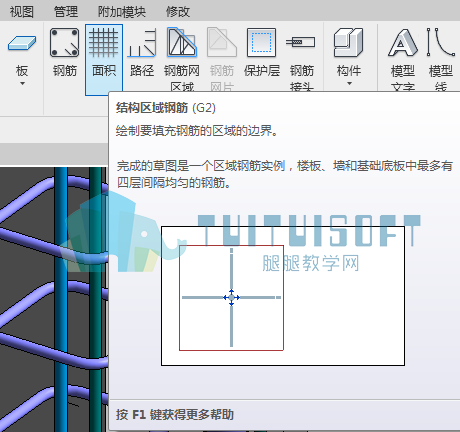Image resolution: width=460 pixels, height=432 pixels.
Task: Expand the 板 dropdown arrow
Action: point(22,83)
